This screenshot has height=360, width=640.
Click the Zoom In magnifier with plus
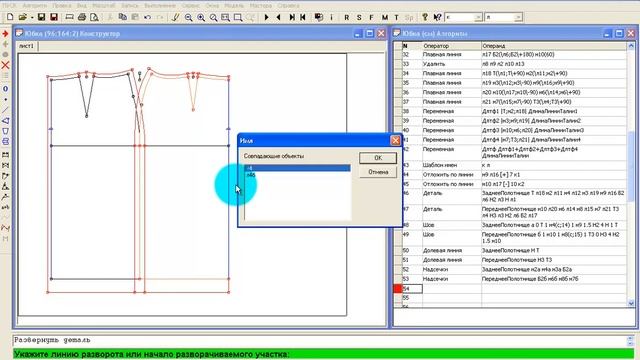click(201, 17)
